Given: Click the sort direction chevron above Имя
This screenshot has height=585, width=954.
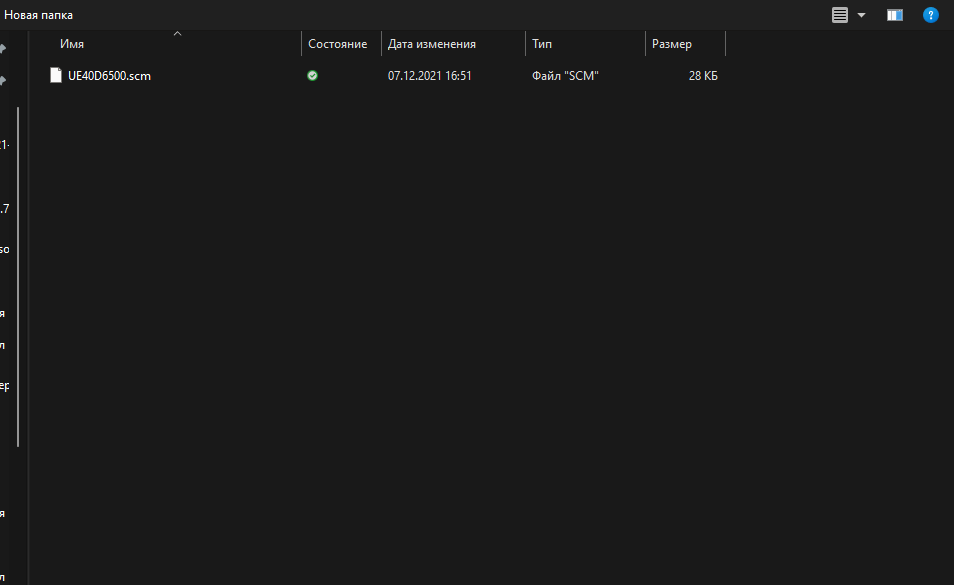Looking at the screenshot, I should (177, 34).
